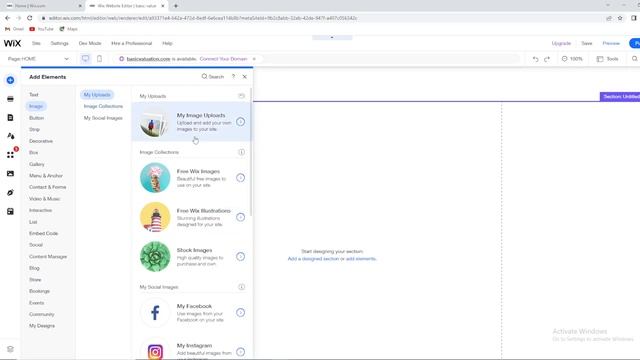The width and height of the screenshot is (640, 360).
Task: Click the icon beside My Uploads heading
Action: [x=242, y=96]
